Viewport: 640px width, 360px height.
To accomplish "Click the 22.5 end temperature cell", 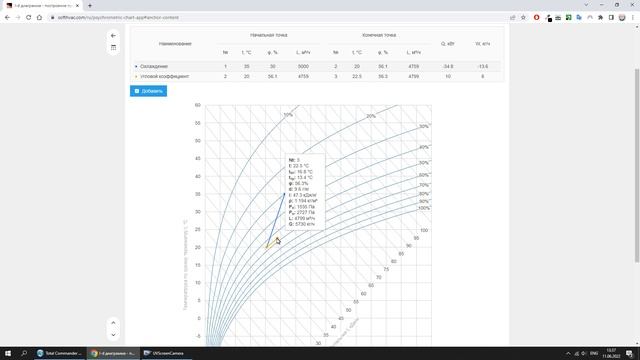I will coord(357,76).
